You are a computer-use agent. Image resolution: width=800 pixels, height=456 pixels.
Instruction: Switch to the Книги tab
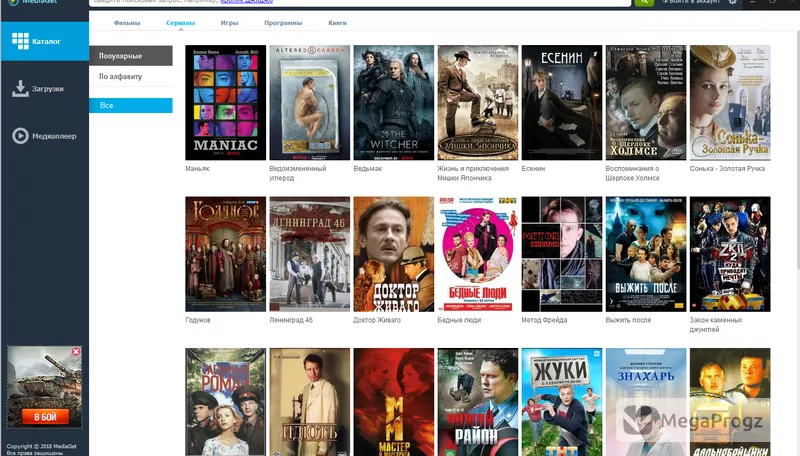[337, 23]
